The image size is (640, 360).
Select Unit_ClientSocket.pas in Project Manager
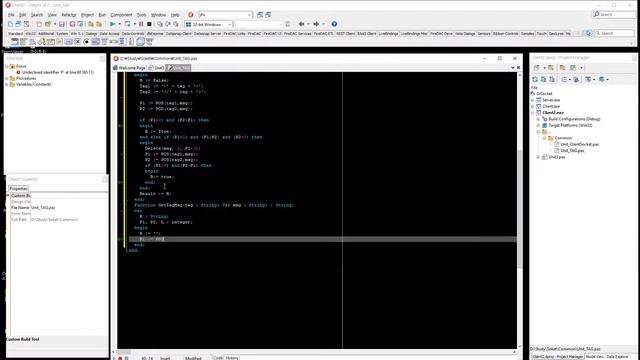tap(579, 144)
